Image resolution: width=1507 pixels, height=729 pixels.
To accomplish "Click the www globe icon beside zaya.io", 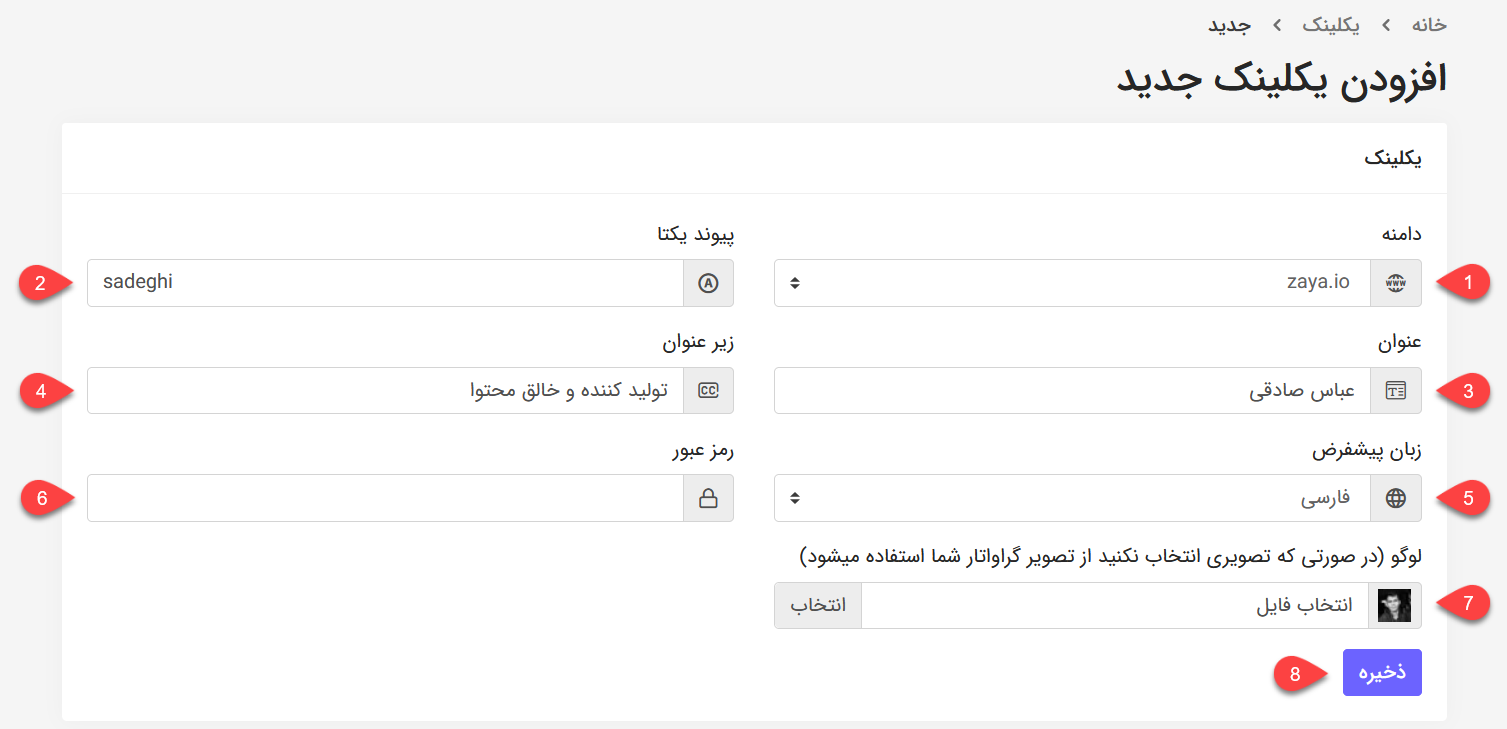I will 1395,283.
